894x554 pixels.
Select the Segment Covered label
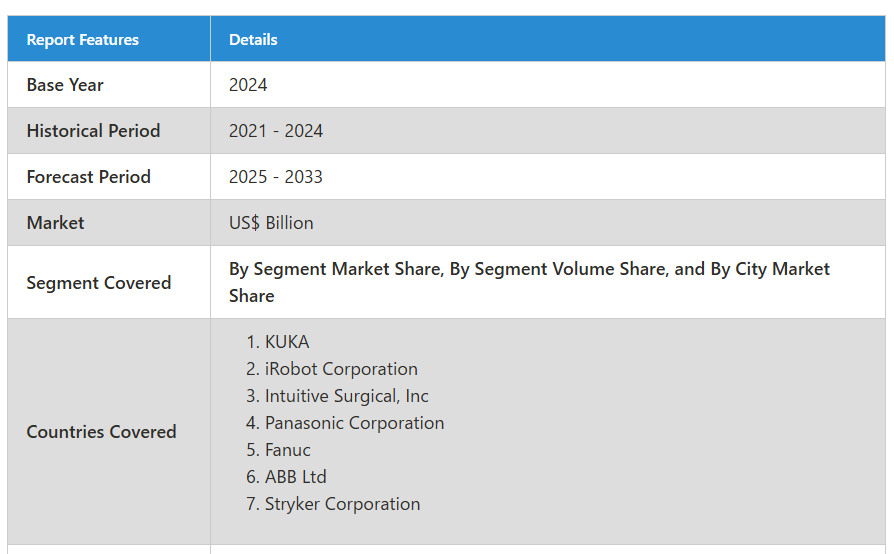pos(99,283)
